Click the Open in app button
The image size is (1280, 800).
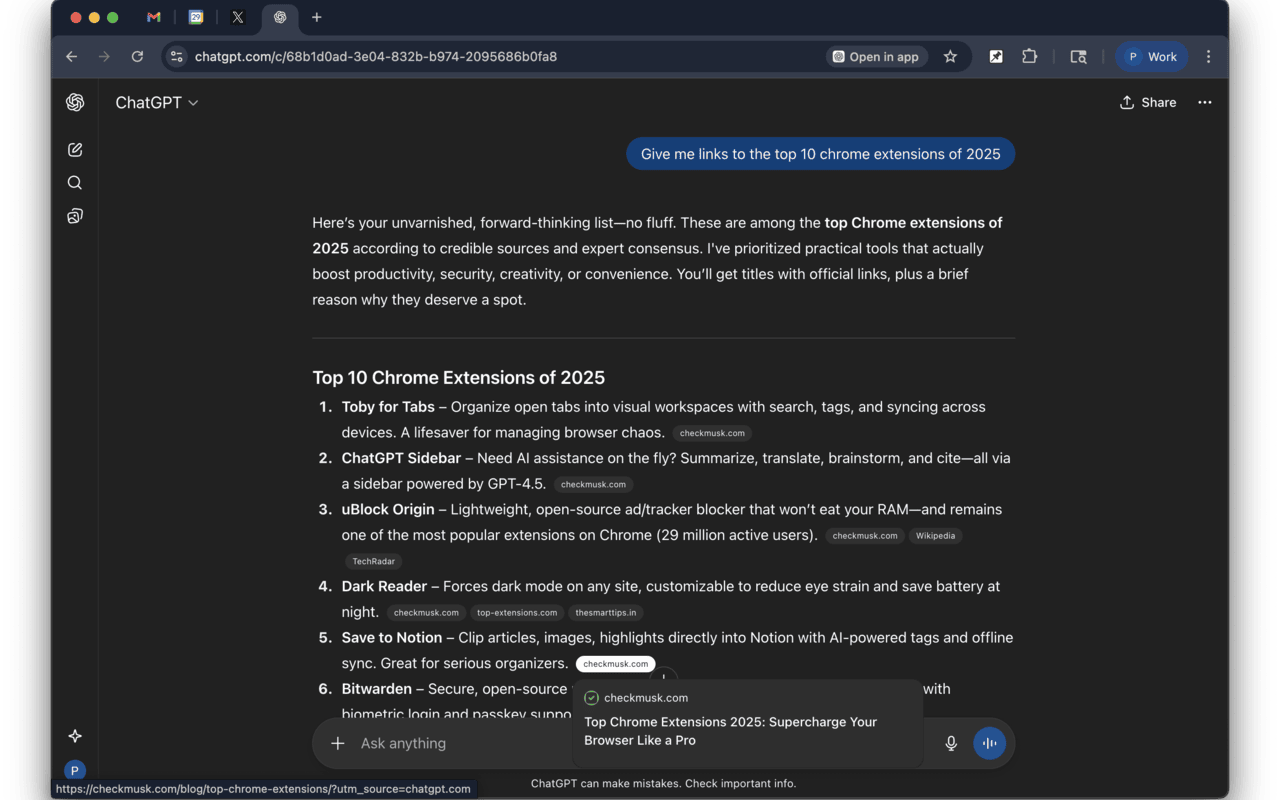(x=876, y=57)
